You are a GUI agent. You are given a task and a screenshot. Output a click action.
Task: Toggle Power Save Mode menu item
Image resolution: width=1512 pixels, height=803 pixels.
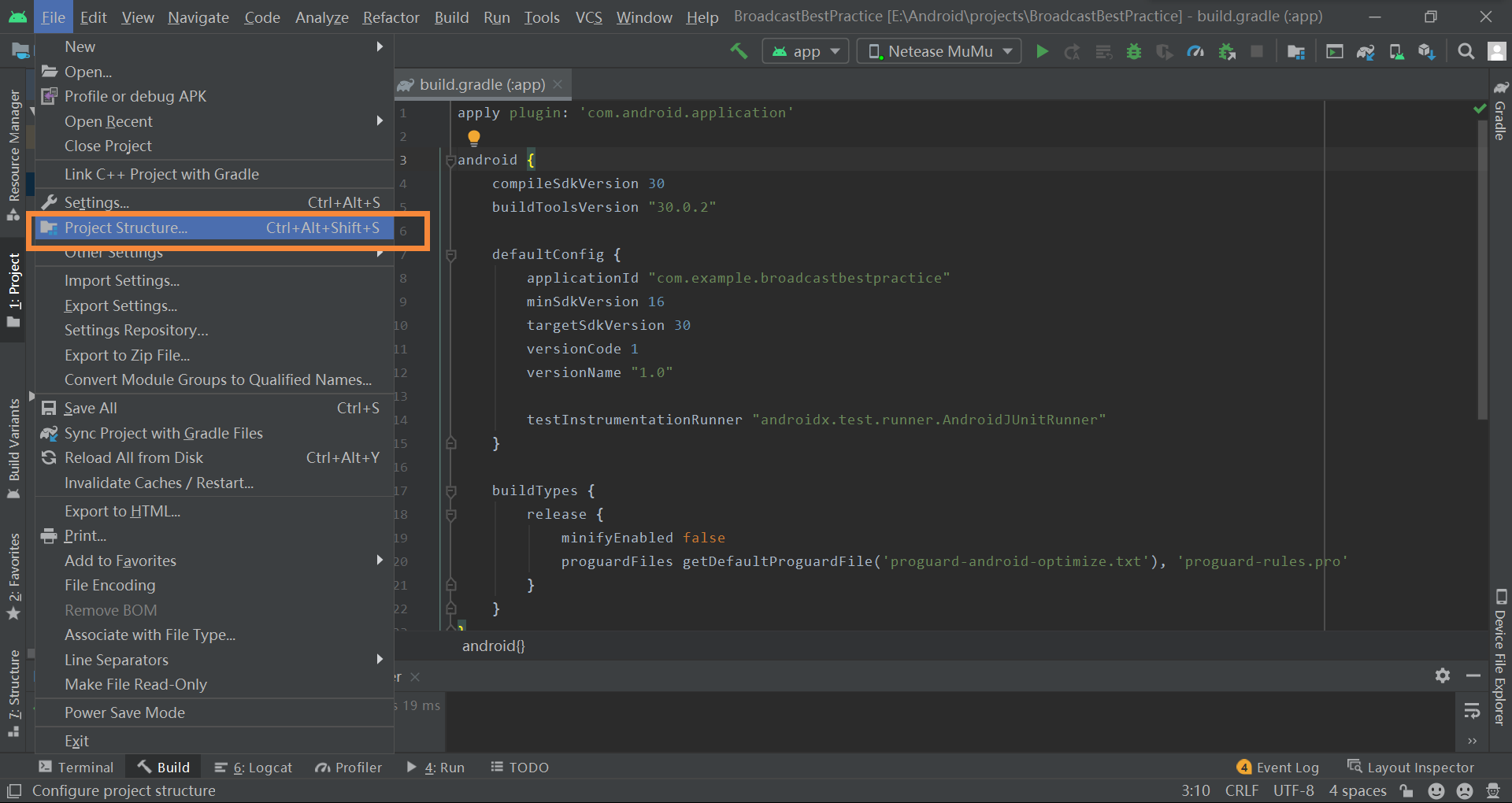(x=214, y=712)
